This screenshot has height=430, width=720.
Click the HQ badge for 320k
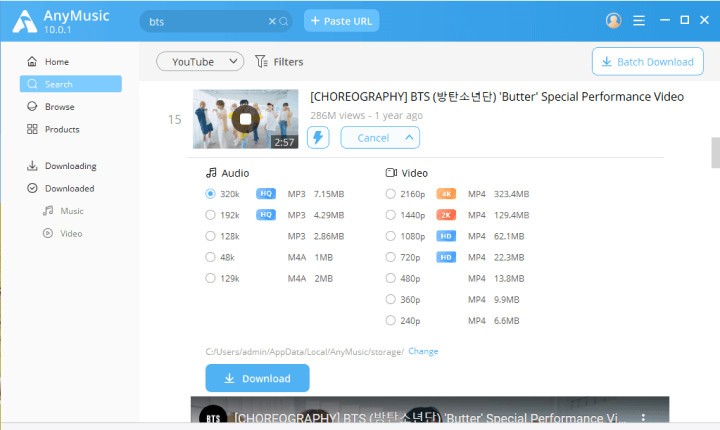pyautogui.click(x=266, y=194)
